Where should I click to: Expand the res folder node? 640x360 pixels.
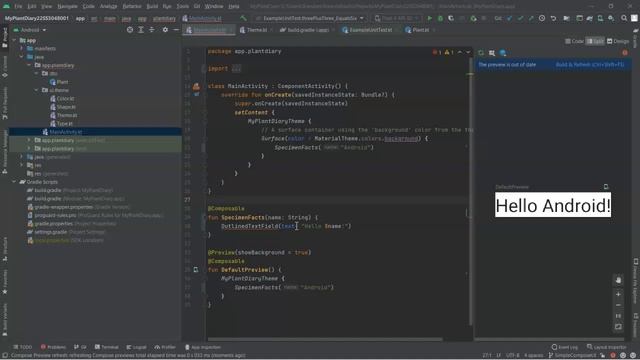click(22, 165)
